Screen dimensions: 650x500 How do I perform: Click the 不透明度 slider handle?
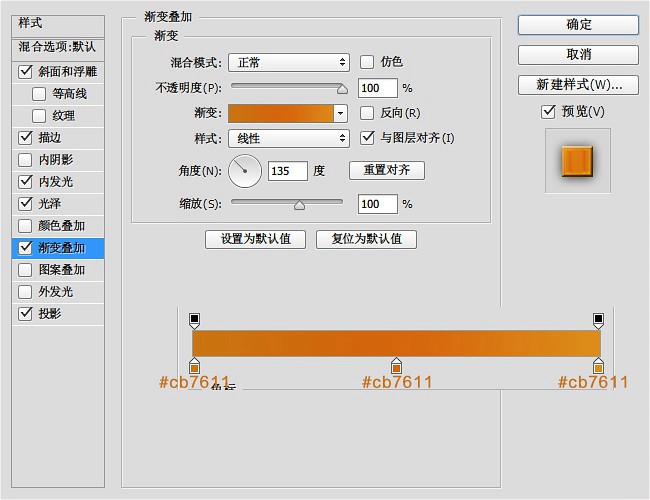point(342,89)
